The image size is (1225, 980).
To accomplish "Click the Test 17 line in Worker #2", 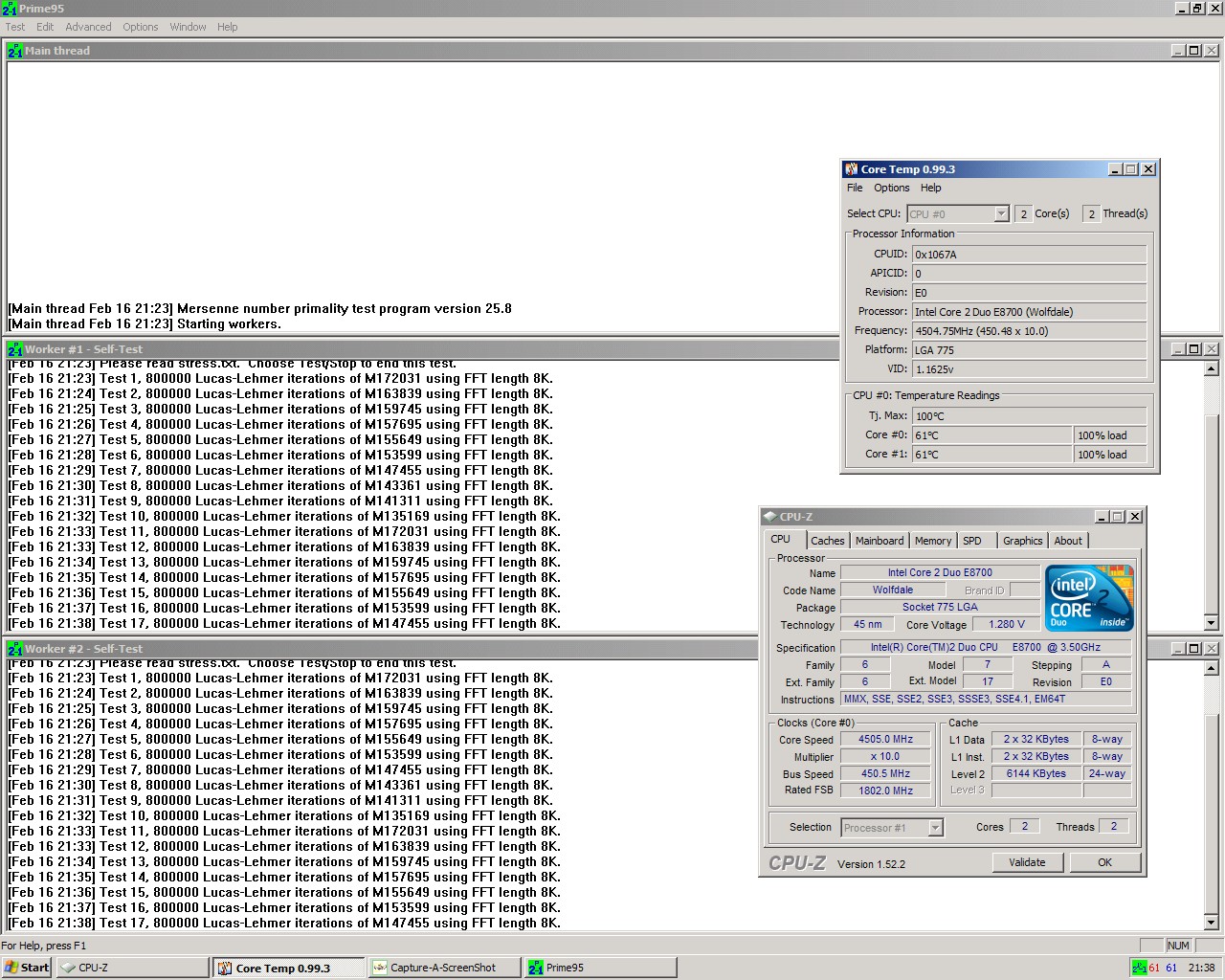I will click(x=284, y=923).
